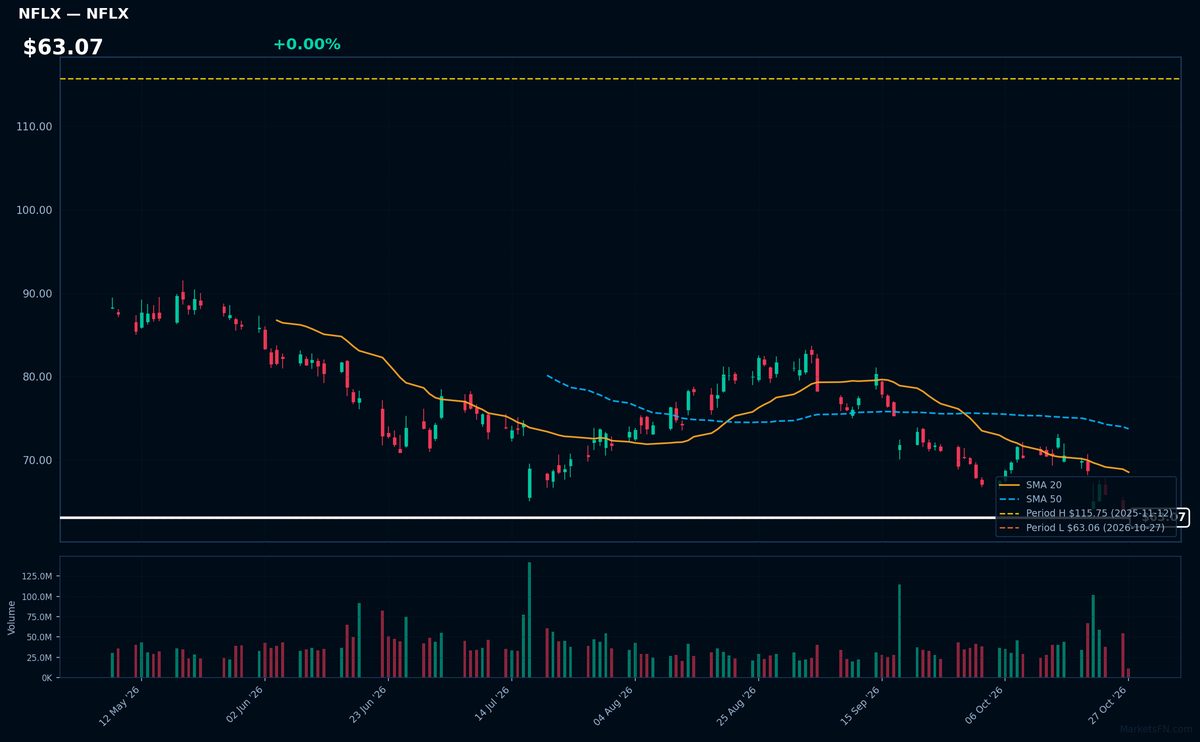Select the $63.07 current price readout
The height and width of the screenshot is (742, 1200).
pyautogui.click(x=63, y=47)
